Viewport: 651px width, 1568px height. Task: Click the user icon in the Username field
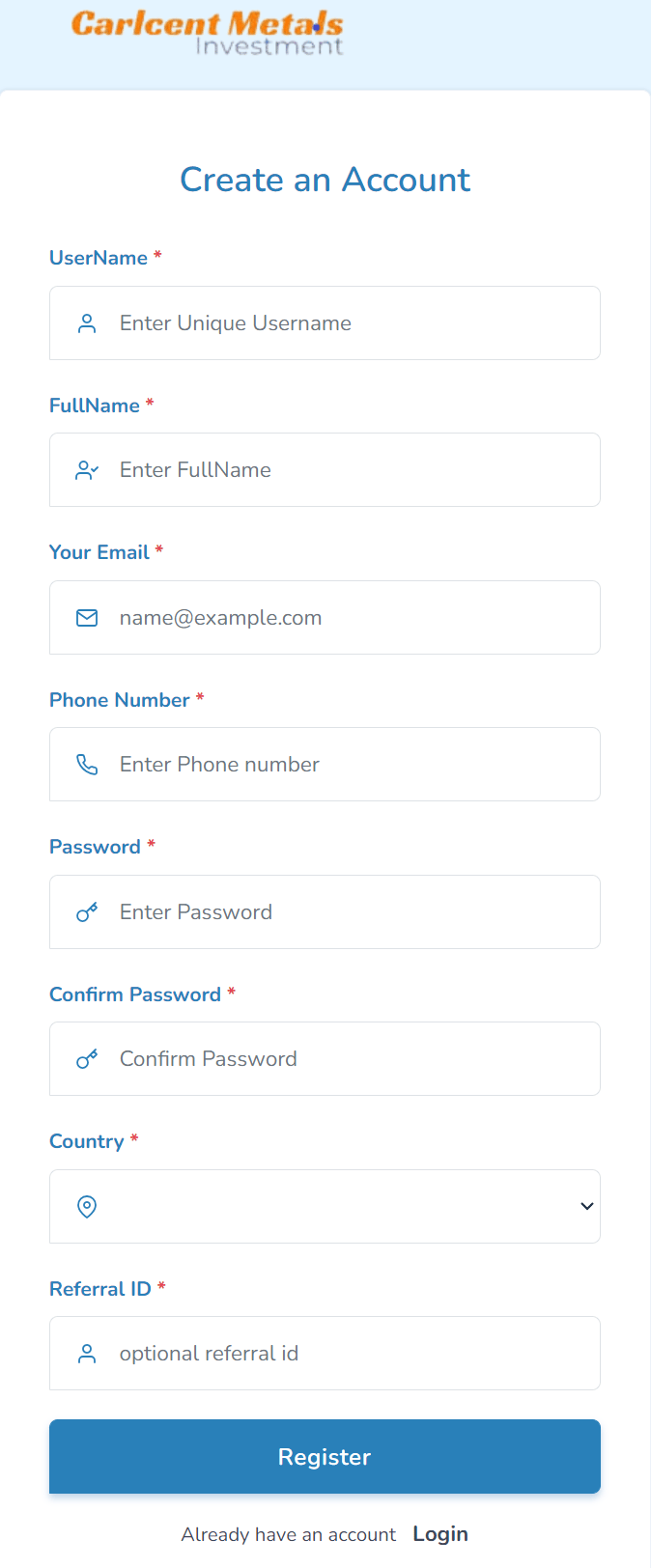87,323
